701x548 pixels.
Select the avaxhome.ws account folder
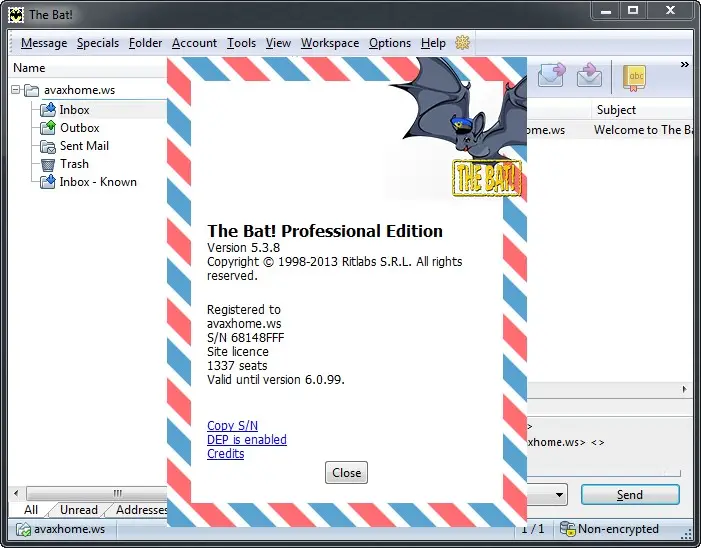79,90
